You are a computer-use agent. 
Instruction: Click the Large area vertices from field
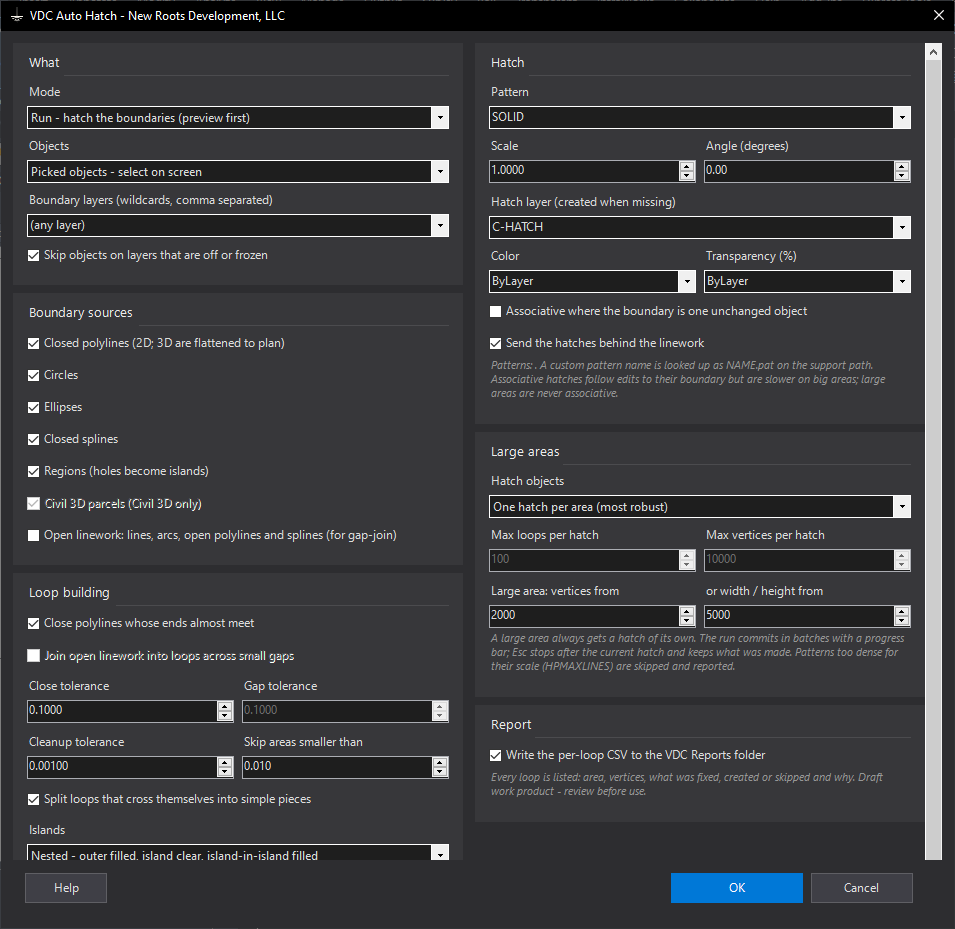coord(583,615)
